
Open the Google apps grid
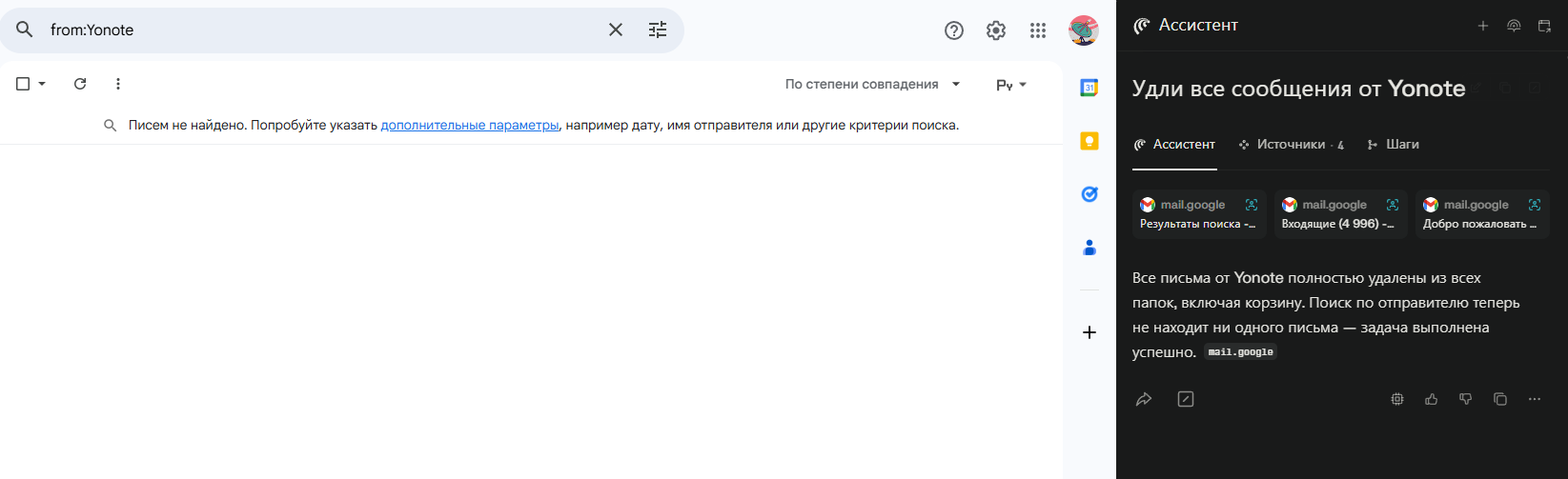1038,30
